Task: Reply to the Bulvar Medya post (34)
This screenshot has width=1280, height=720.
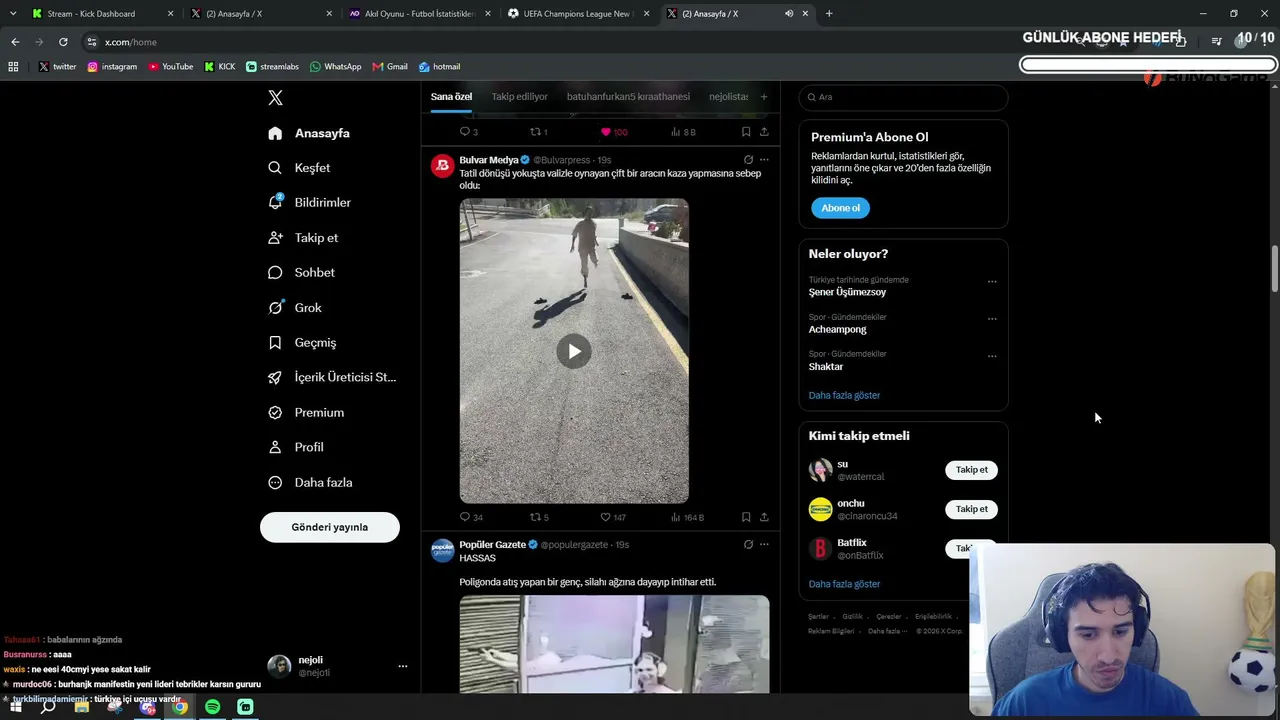Action: point(464,517)
